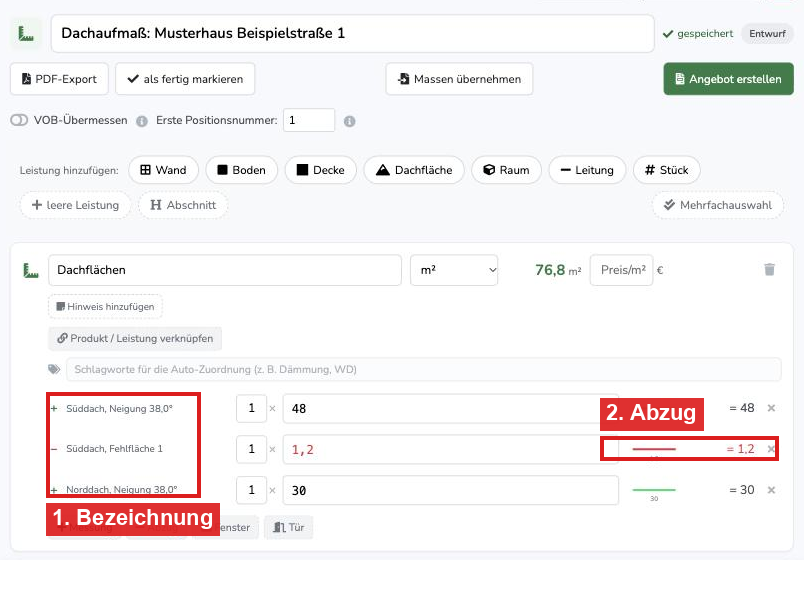Viewport: 804px width, 600px height.
Task: Remove the Norddach row with result 30
Action: 771,490
